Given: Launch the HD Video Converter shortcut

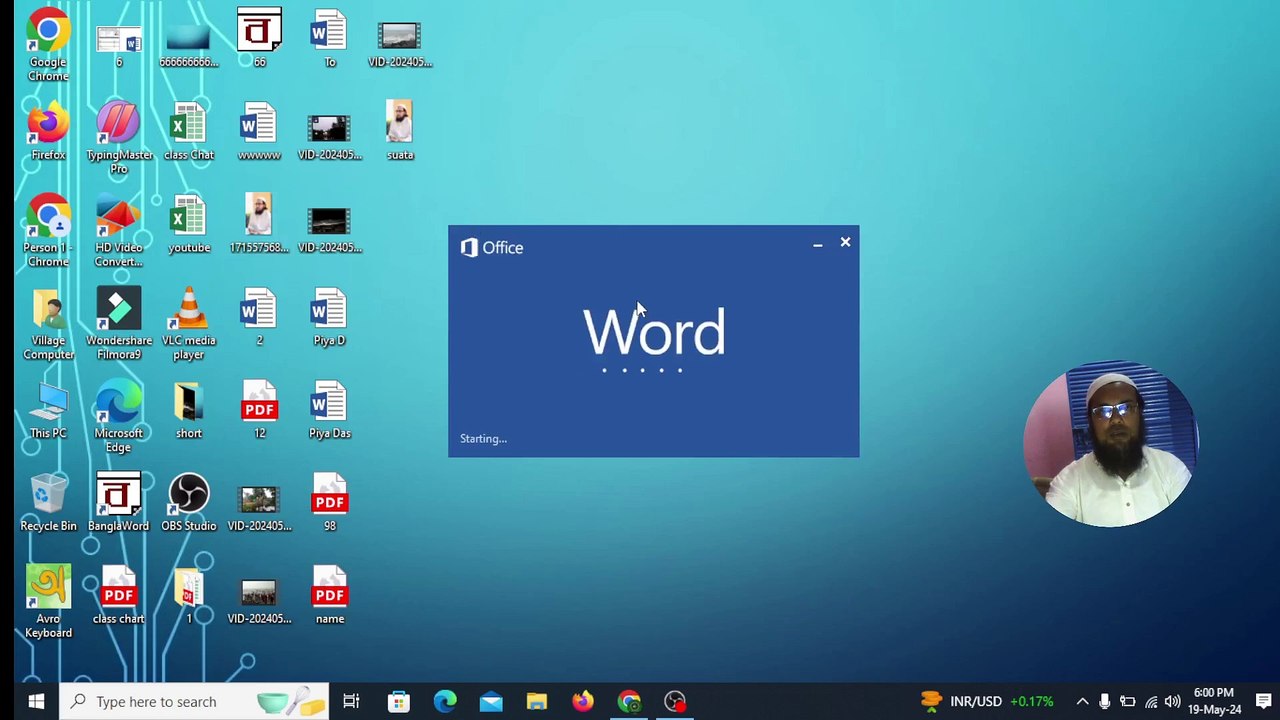Looking at the screenshot, I should click(x=118, y=231).
